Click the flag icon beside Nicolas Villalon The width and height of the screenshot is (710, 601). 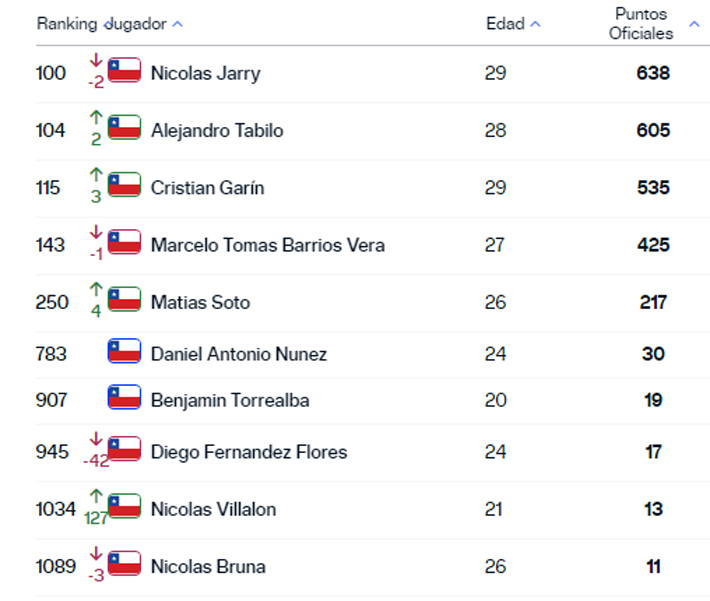point(124,506)
